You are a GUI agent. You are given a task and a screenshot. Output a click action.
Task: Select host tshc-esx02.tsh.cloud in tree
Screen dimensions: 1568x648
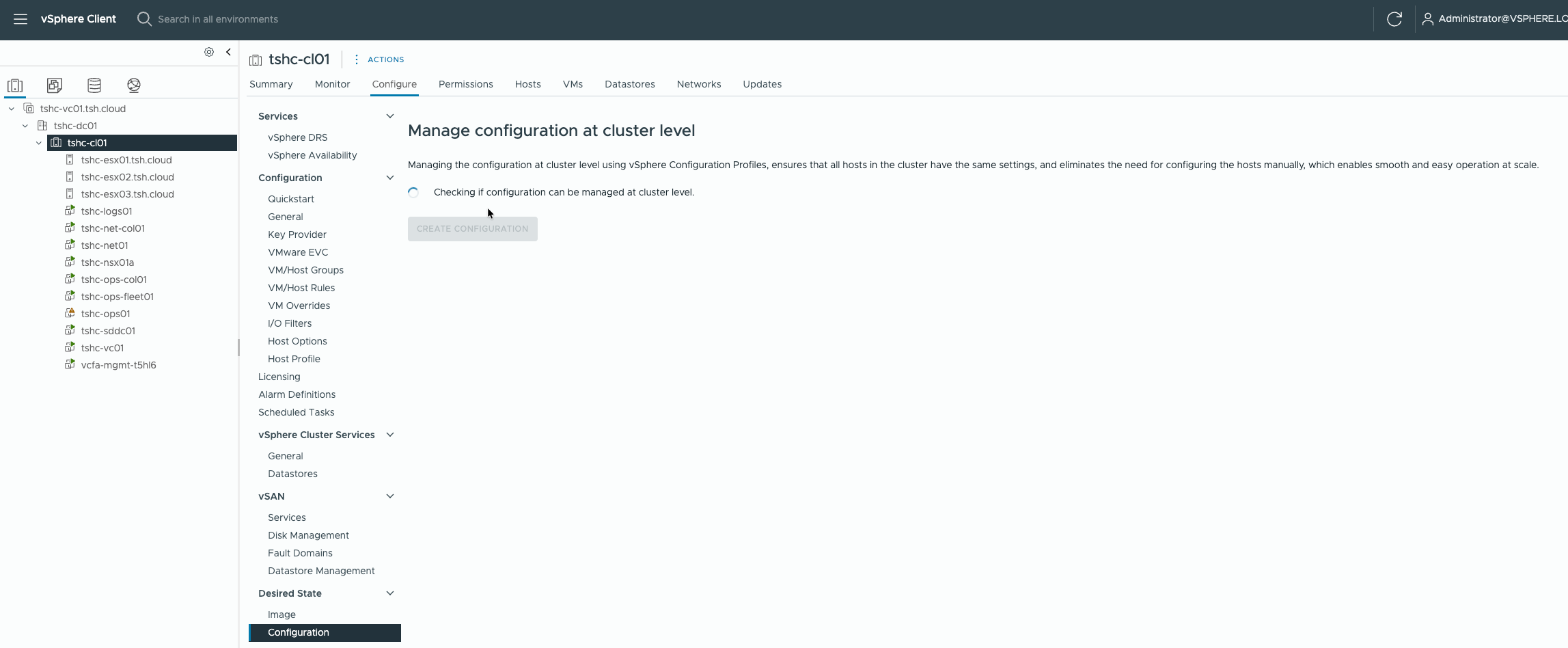[127, 177]
